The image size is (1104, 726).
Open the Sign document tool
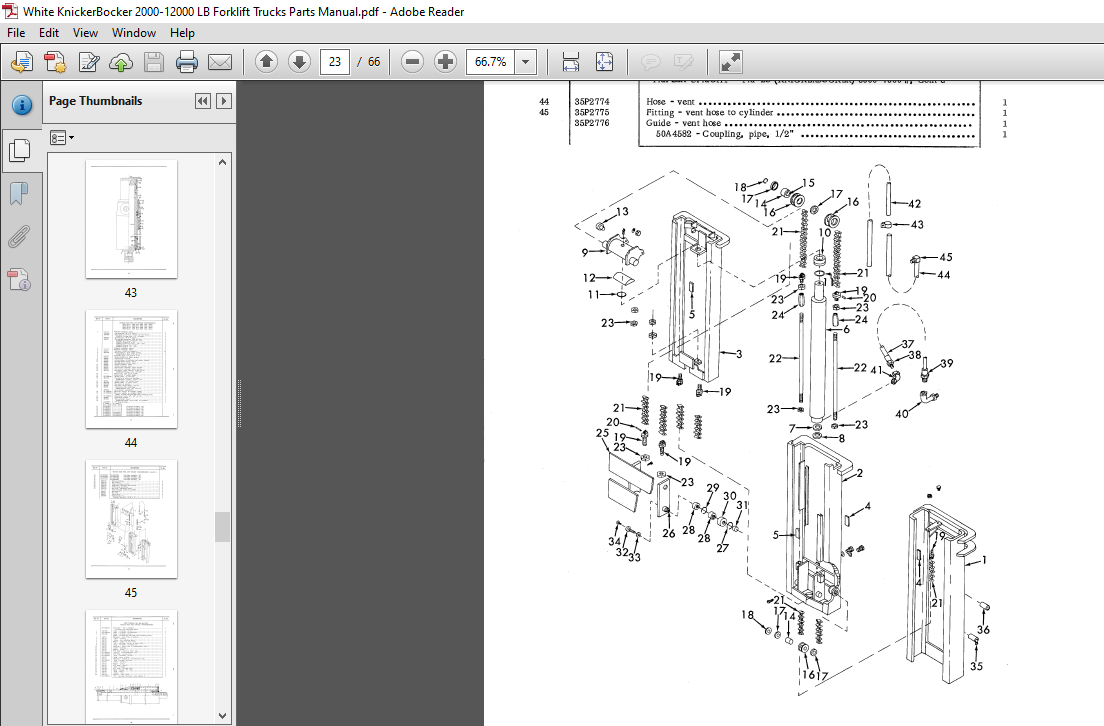[x=89, y=62]
